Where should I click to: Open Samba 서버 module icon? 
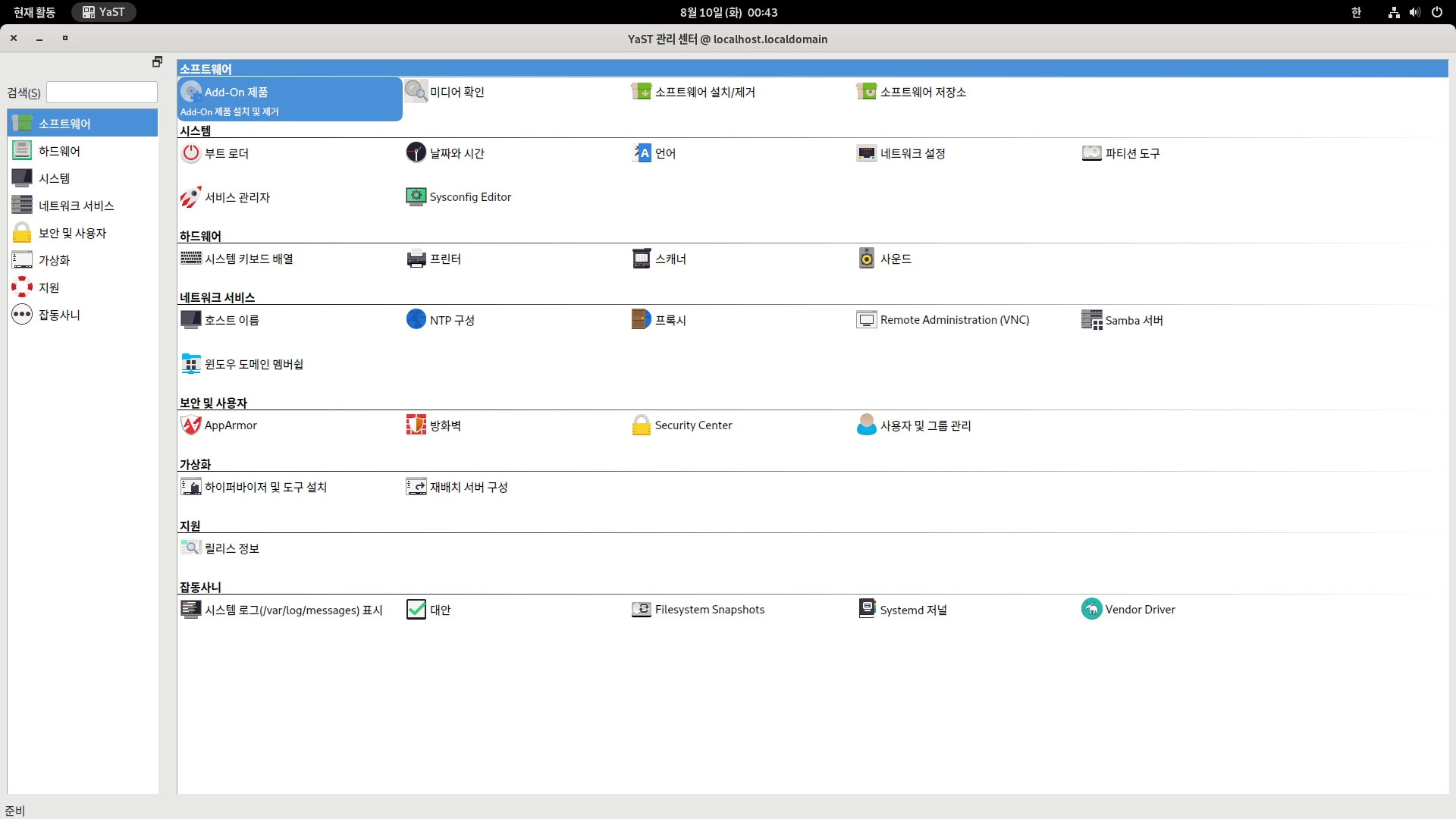(1091, 320)
